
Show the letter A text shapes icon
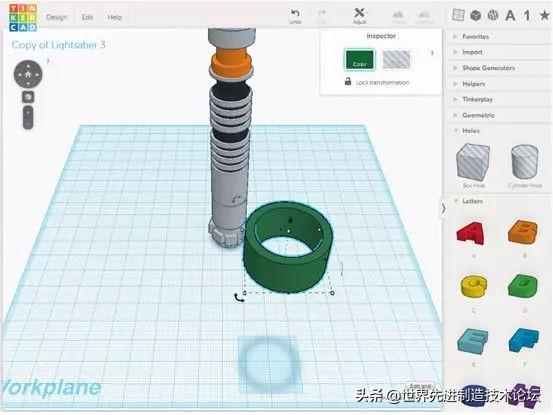tap(510, 16)
